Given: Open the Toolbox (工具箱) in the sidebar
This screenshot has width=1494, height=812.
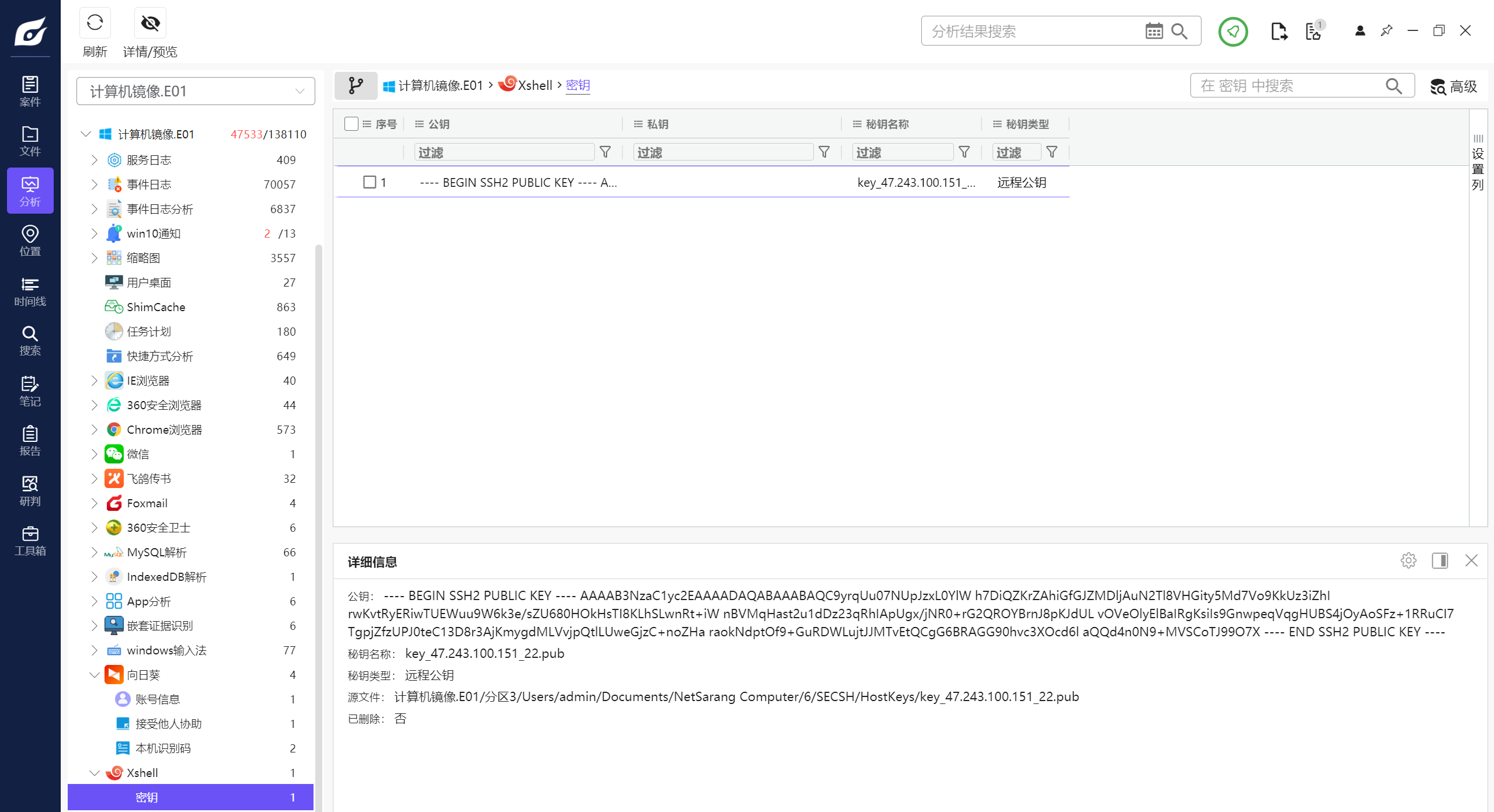Looking at the screenshot, I should coord(30,541).
